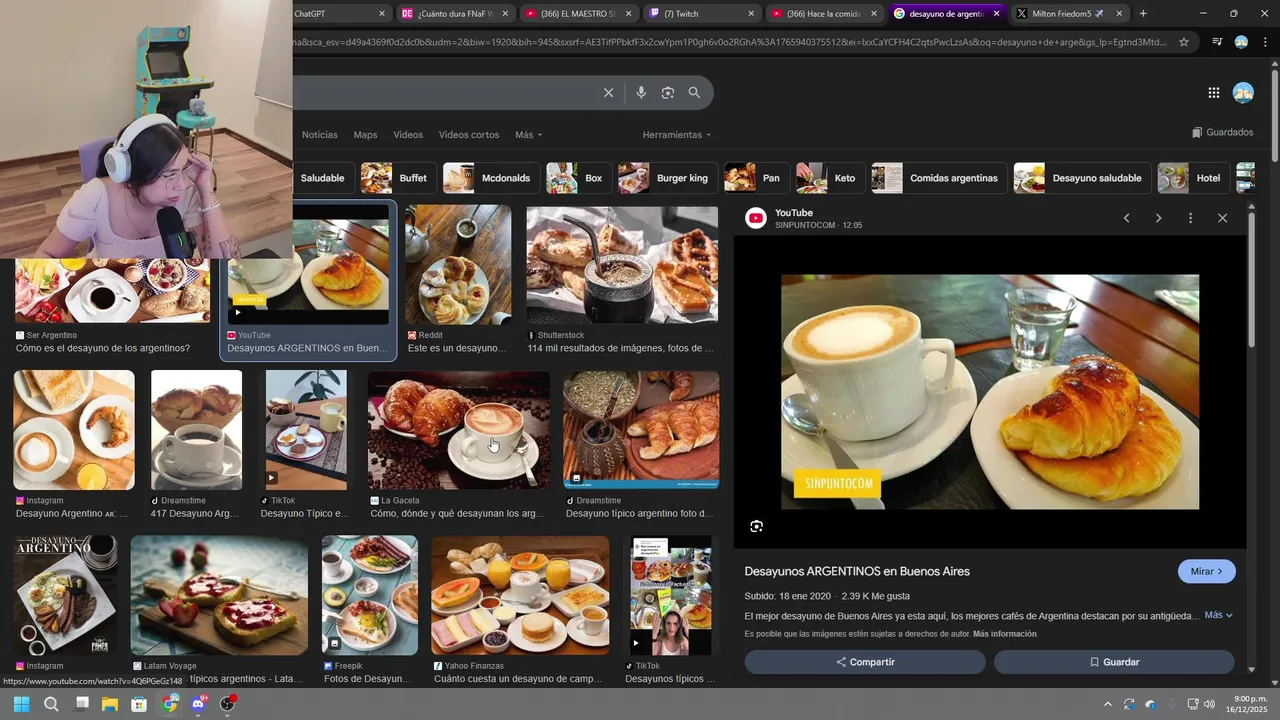Switch to the Milton Friedom5 X tab
This screenshot has width=1280, height=720.
1068,13
